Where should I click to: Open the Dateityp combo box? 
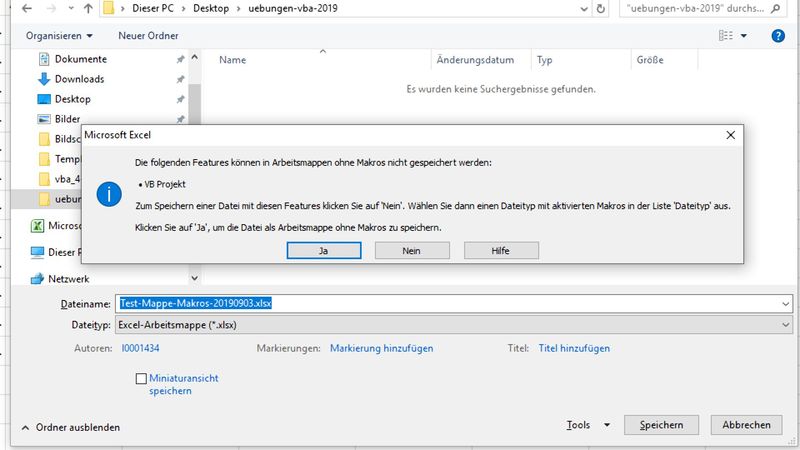tap(454, 325)
